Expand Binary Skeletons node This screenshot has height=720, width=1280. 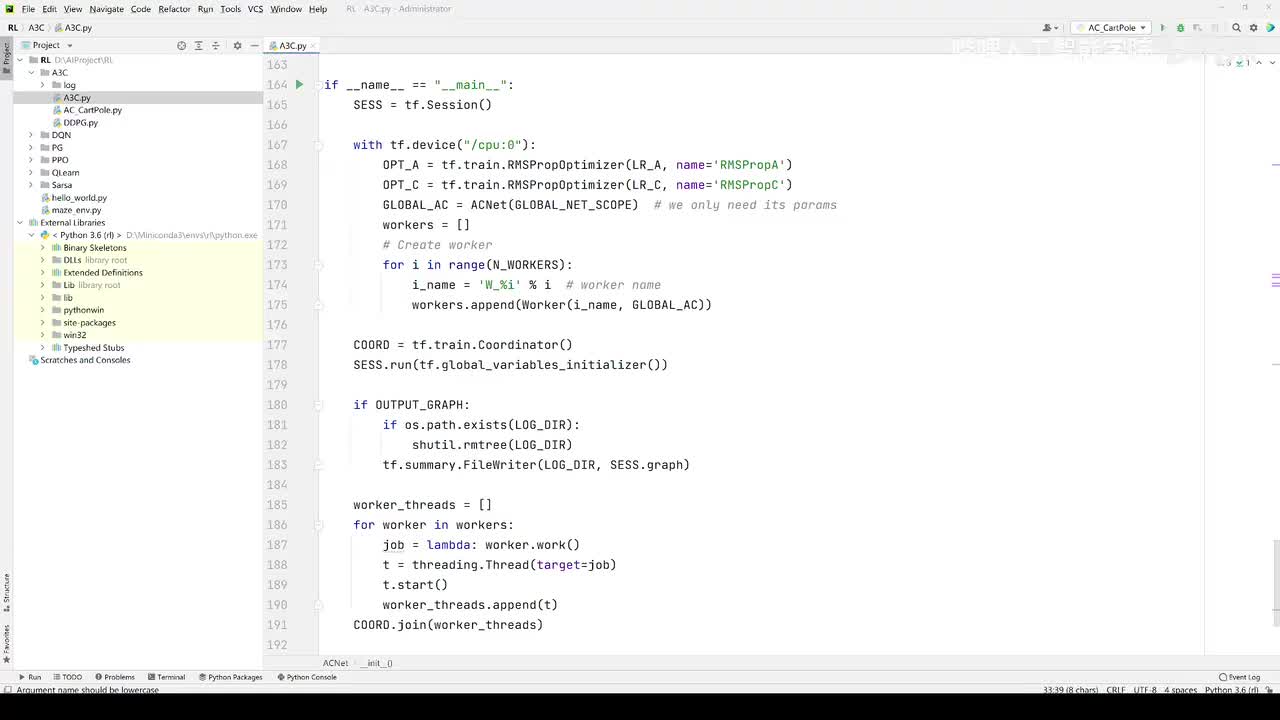tap(43, 248)
